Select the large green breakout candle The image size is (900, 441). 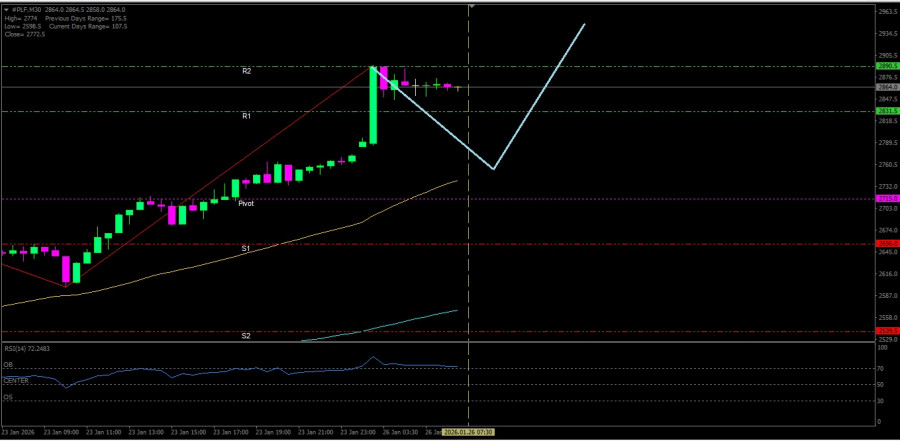click(373, 106)
